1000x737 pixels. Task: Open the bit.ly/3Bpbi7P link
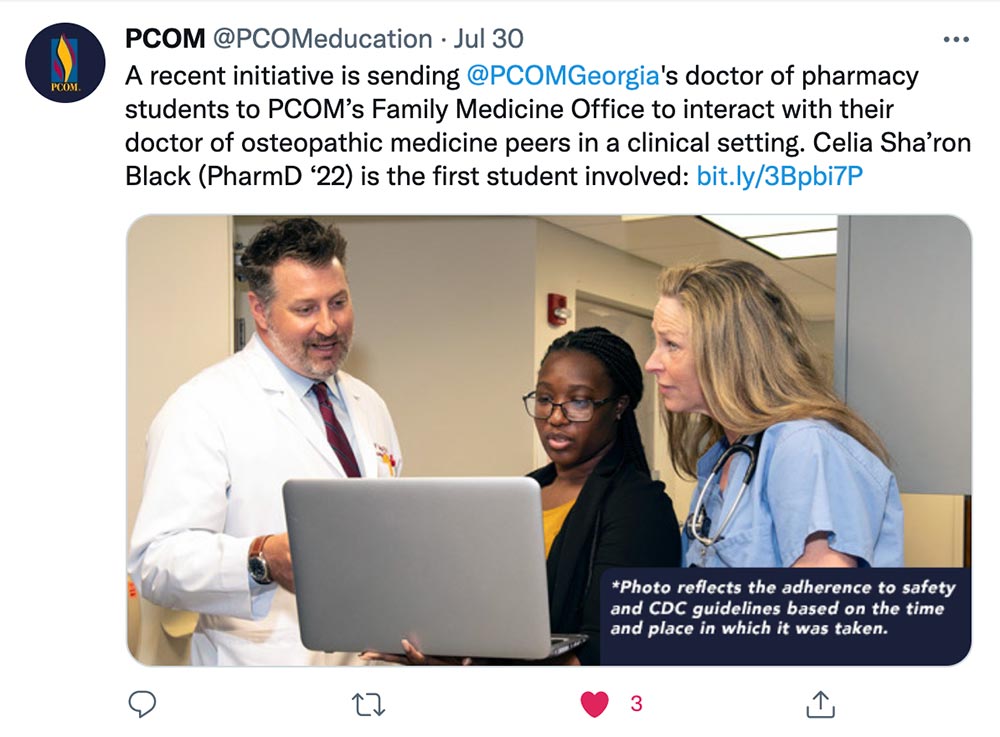tap(779, 175)
